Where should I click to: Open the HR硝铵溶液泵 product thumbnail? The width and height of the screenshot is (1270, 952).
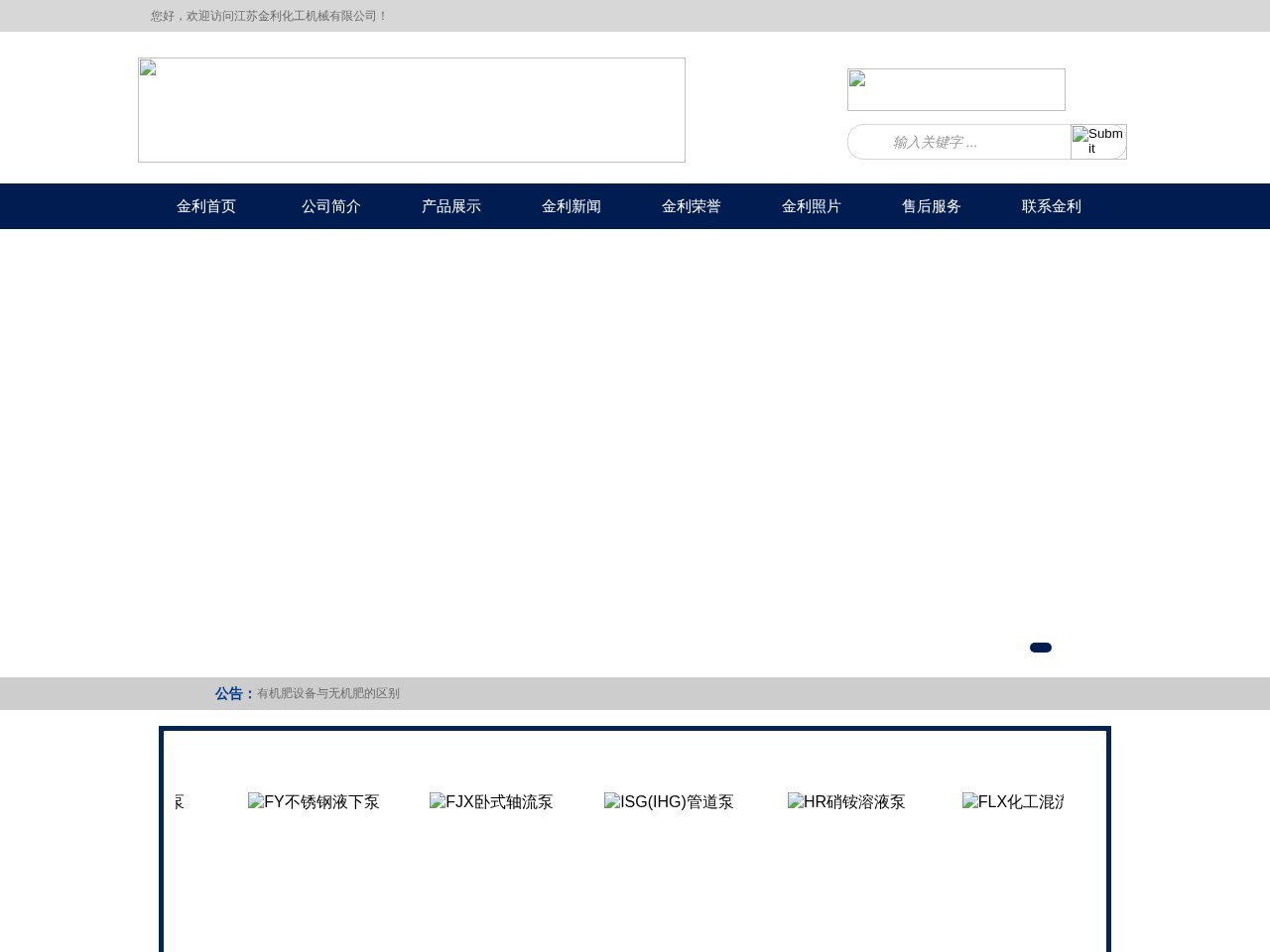845,802
